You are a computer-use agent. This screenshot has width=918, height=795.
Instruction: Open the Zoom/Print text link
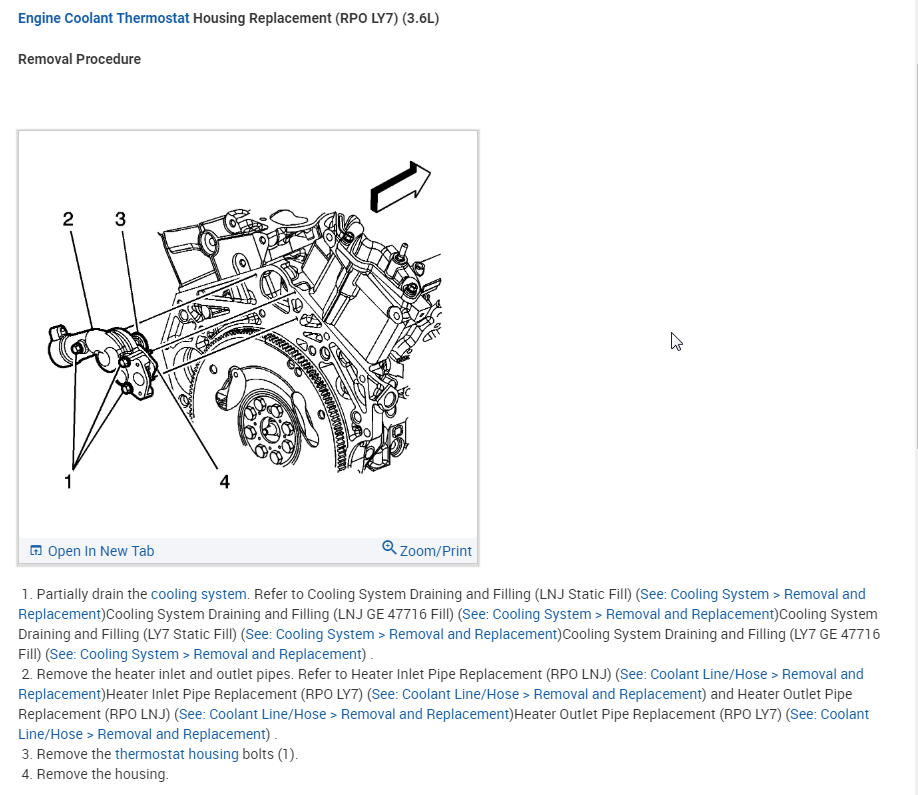(x=436, y=551)
